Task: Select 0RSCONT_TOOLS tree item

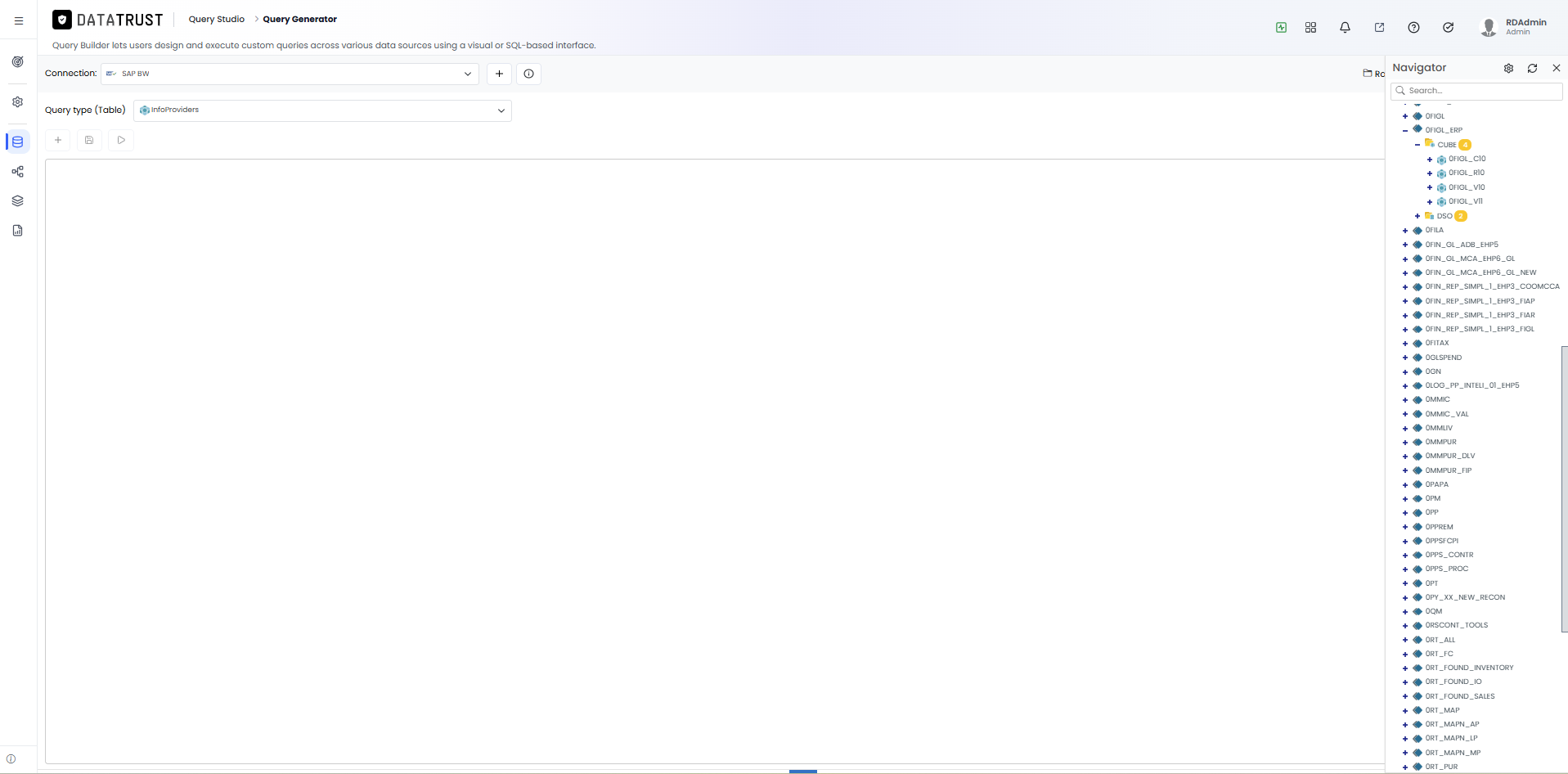Action: [1457, 625]
